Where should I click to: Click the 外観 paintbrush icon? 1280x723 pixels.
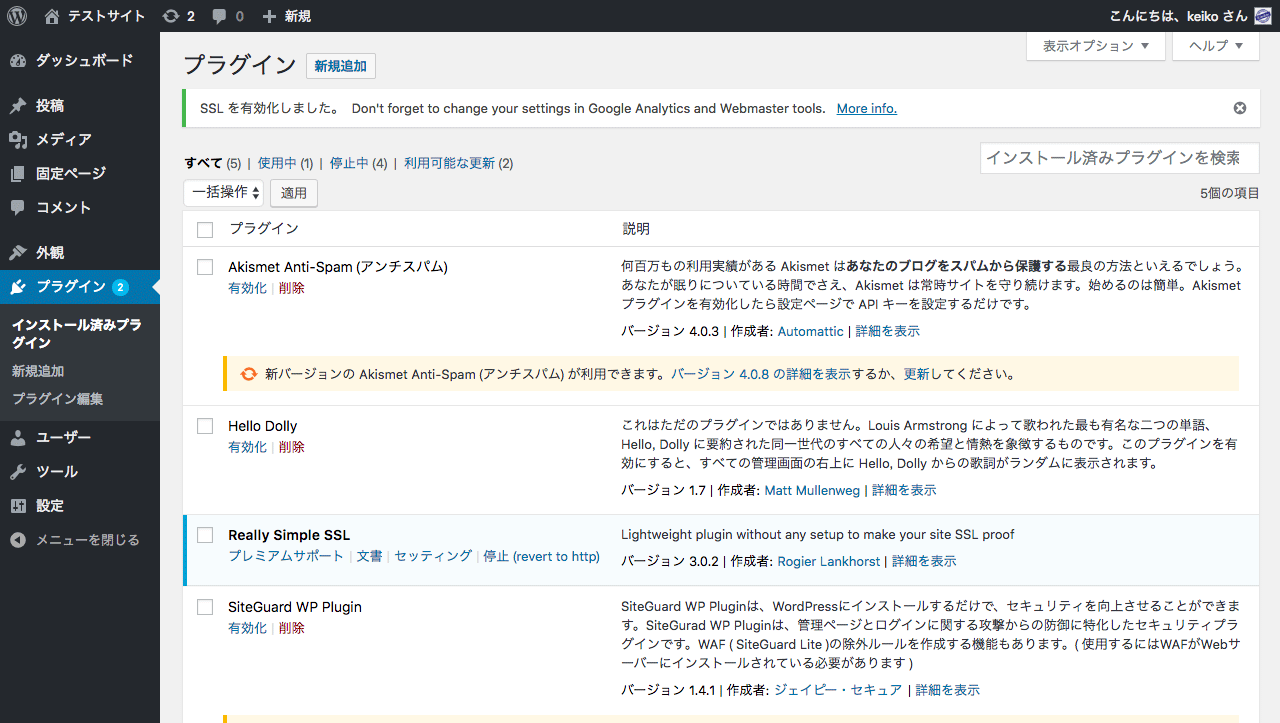tap(18, 252)
